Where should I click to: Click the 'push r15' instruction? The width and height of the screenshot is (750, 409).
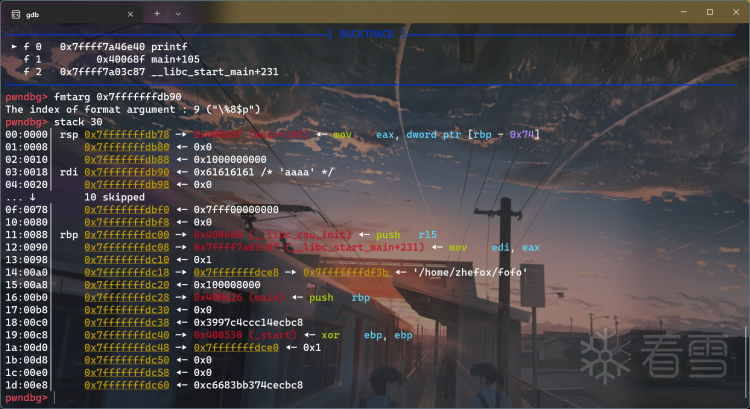[x=407, y=234]
